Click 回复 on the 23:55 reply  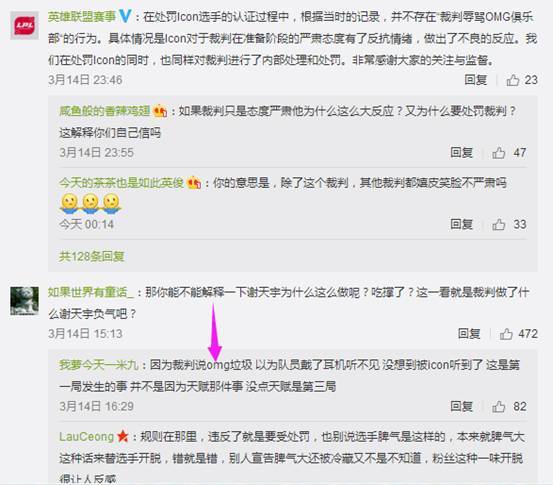461,153
